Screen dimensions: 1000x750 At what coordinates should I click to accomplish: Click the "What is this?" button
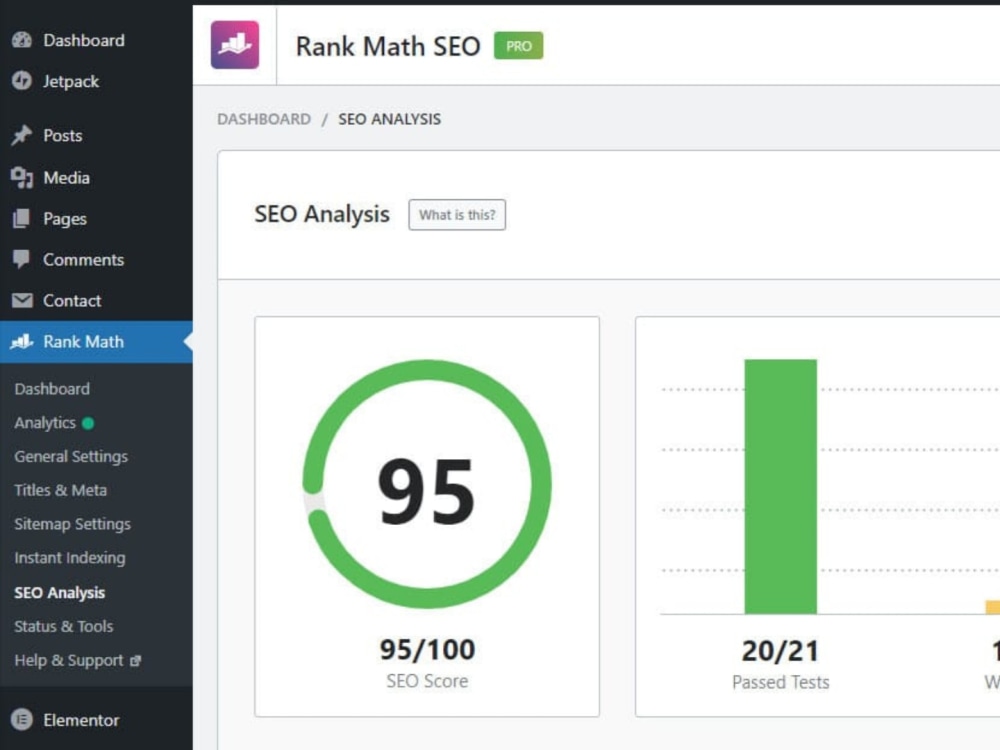[x=457, y=215]
